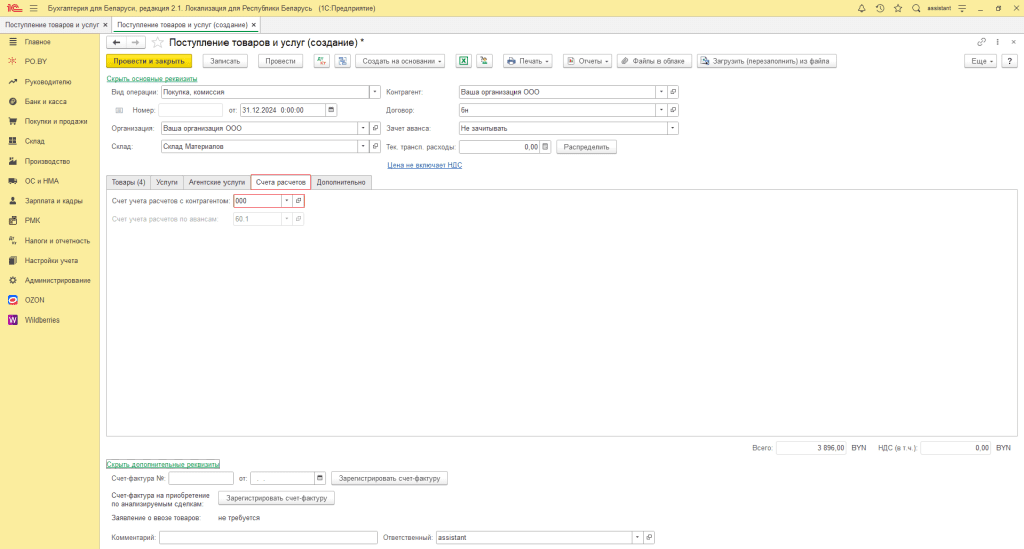The image size is (1024, 549).
Task: Expand the Печать dropdown button
Action: [528, 61]
